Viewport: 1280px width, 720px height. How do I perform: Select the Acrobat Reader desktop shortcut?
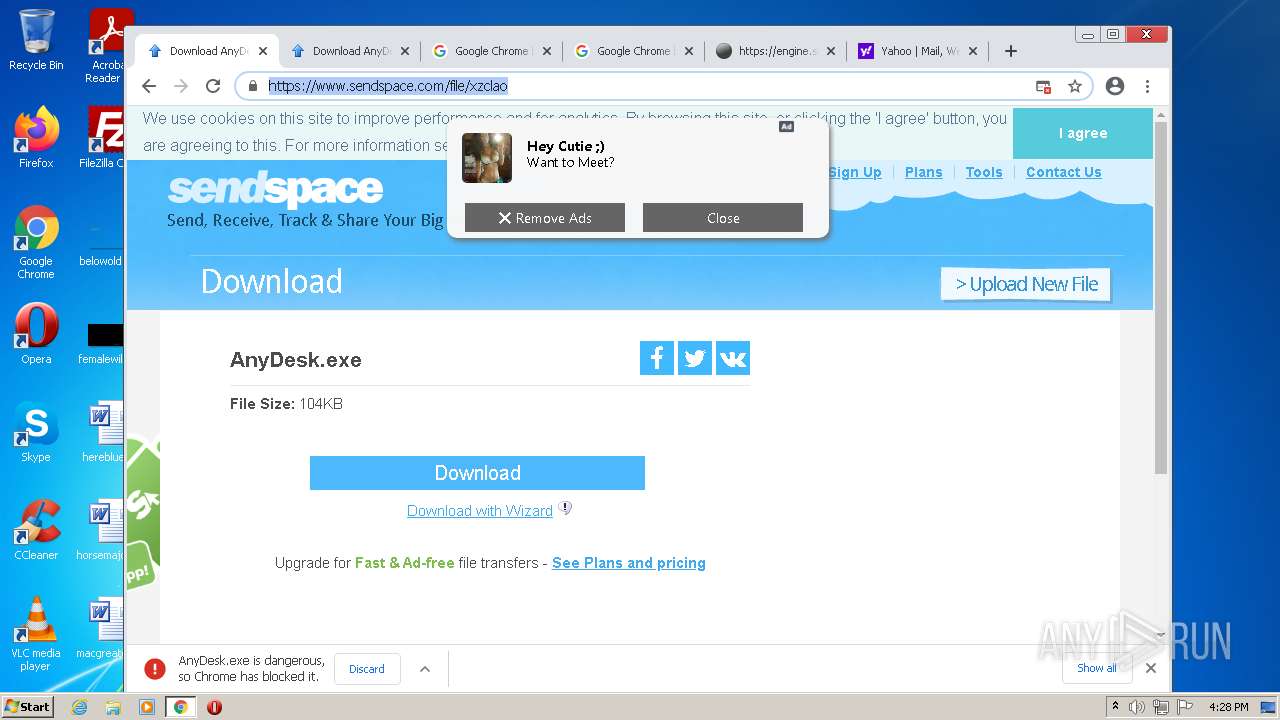pos(106,45)
